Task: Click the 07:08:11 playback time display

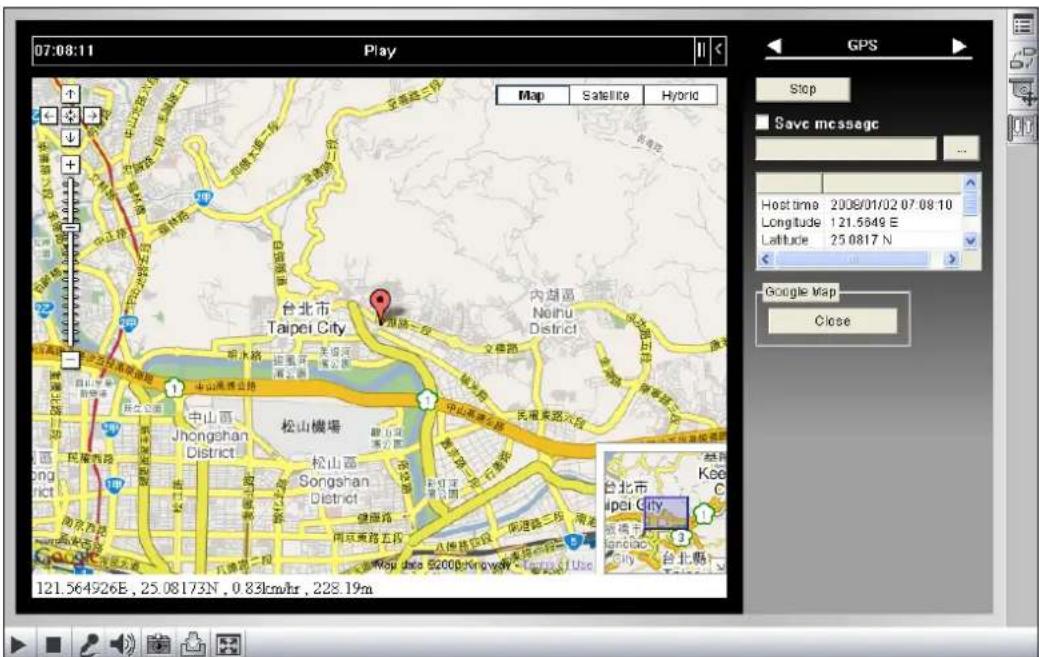Action: (x=64, y=50)
